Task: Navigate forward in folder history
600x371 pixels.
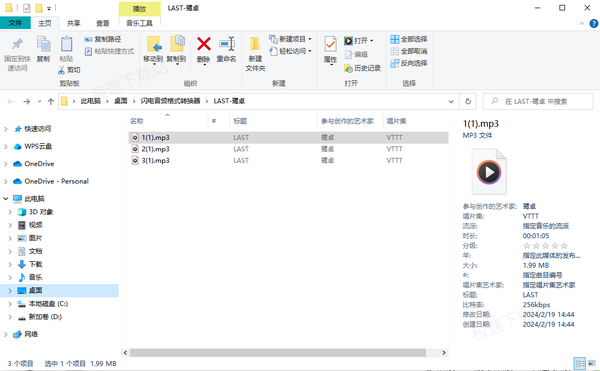Action: (26, 101)
